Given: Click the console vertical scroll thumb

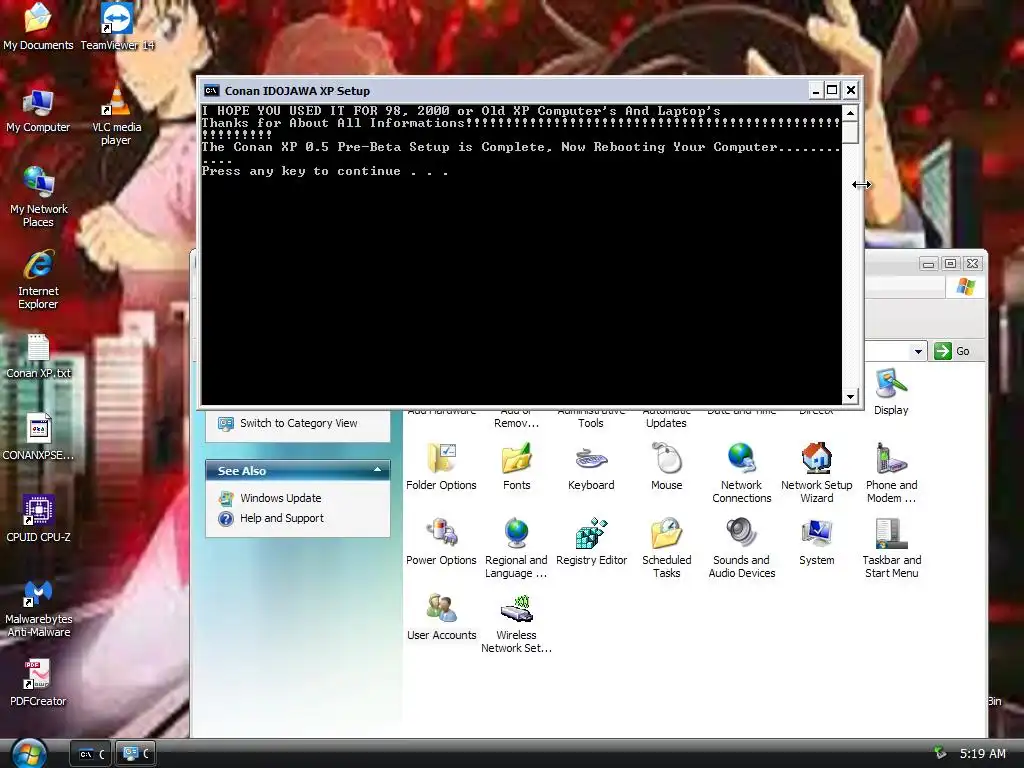Looking at the screenshot, I should (850, 132).
